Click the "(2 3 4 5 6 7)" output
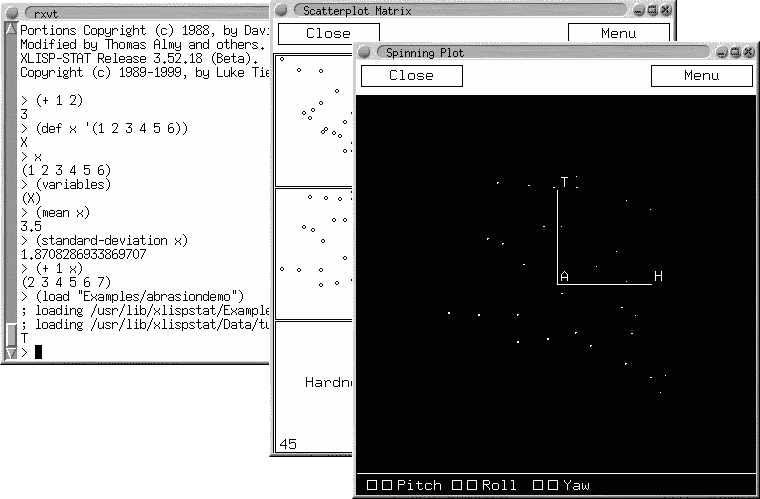Screen dimensions: 760x499 (66, 283)
